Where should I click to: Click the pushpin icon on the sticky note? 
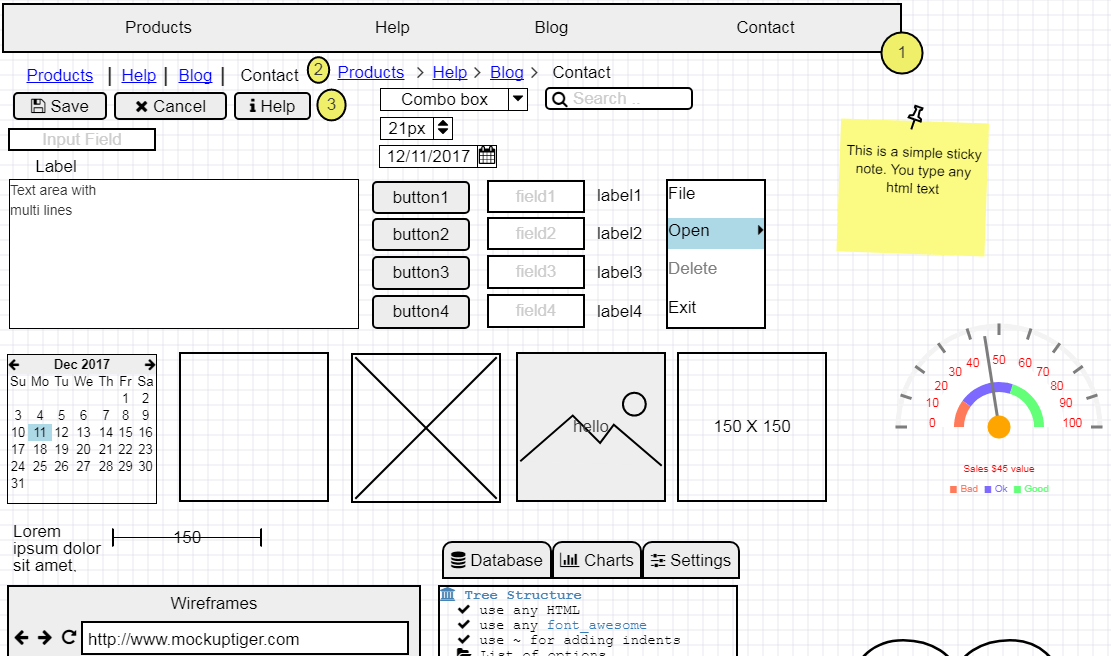pyautogui.click(x=915, y=117)
